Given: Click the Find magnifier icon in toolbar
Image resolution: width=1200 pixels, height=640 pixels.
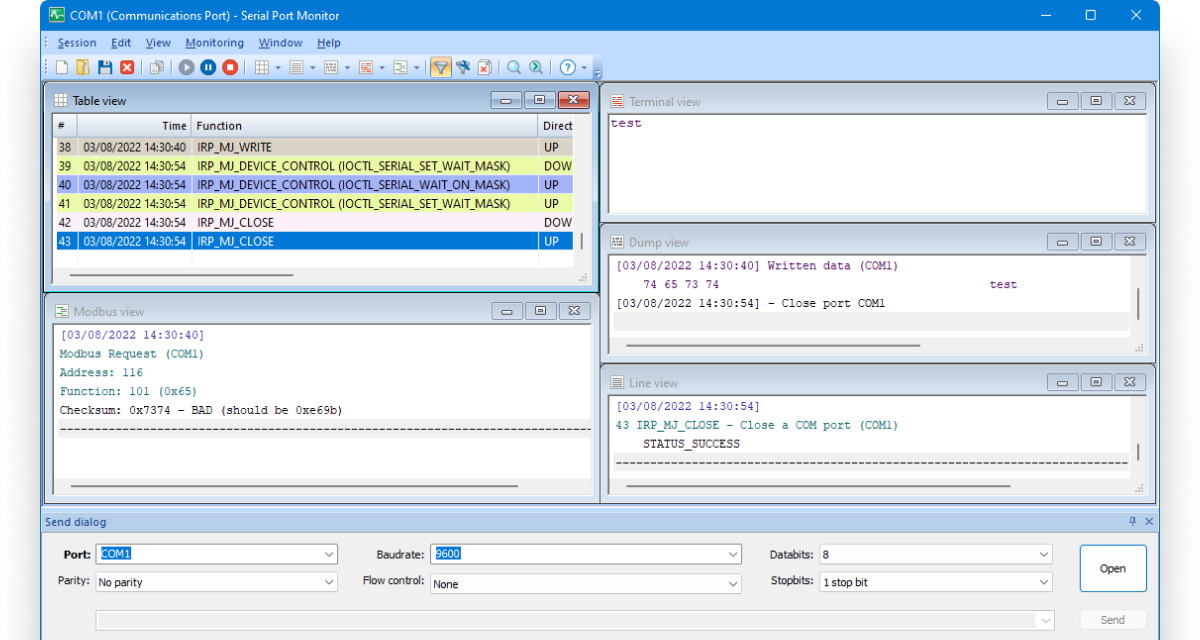Looking at the screenshot, I should 514,68.
